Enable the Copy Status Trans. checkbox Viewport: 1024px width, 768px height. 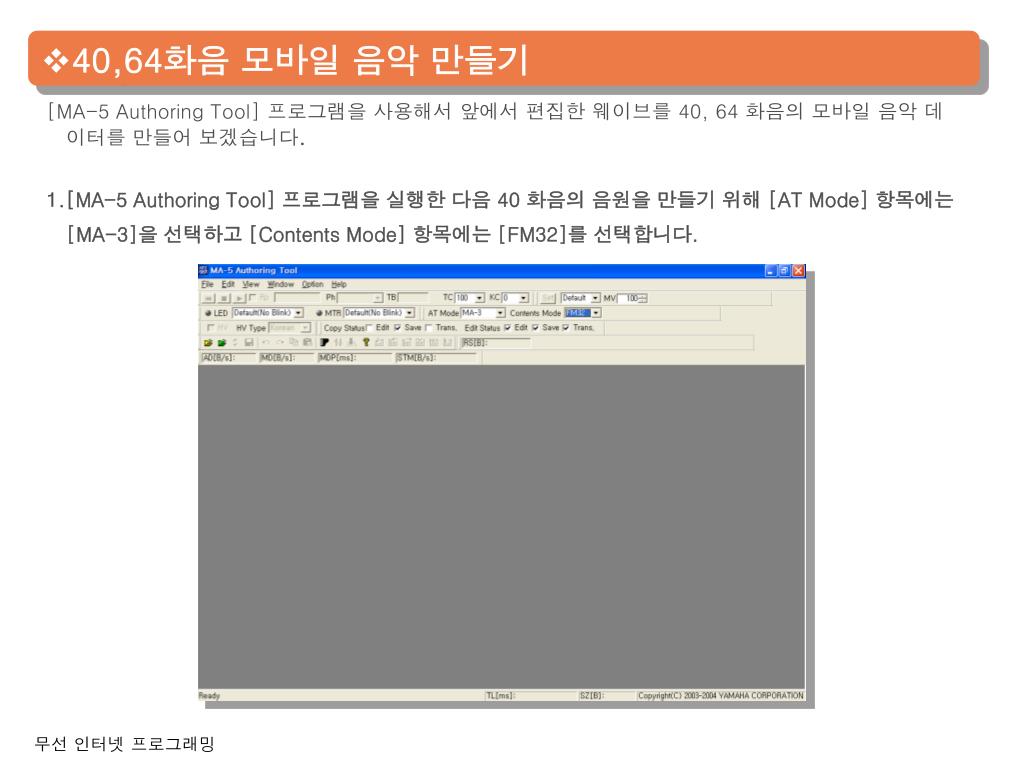click(x=428, y=327)
